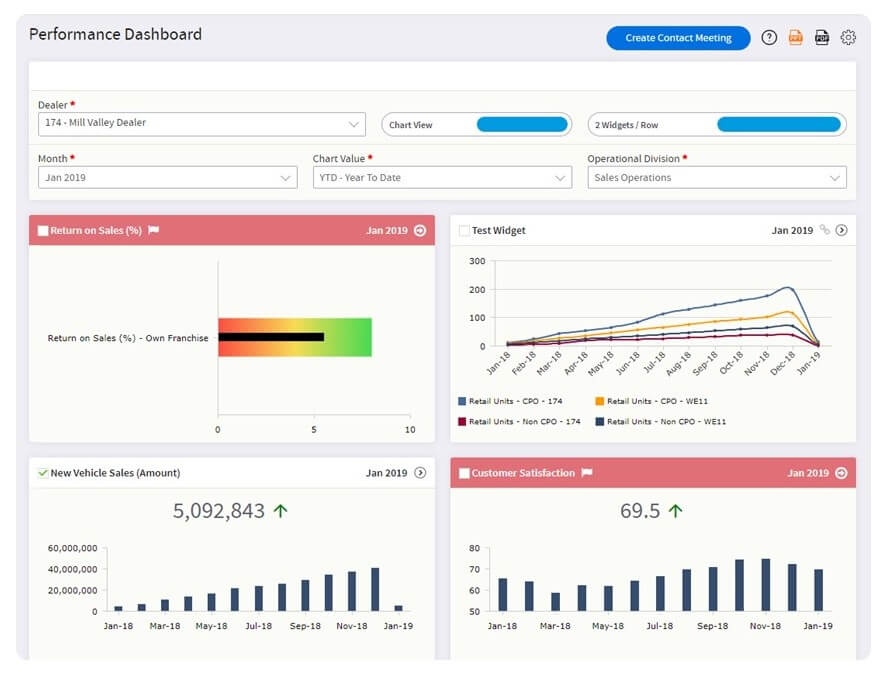This screenshot has width=890, height=673.
Task: Click the Create Contact Meeting button
Action: 678,38
